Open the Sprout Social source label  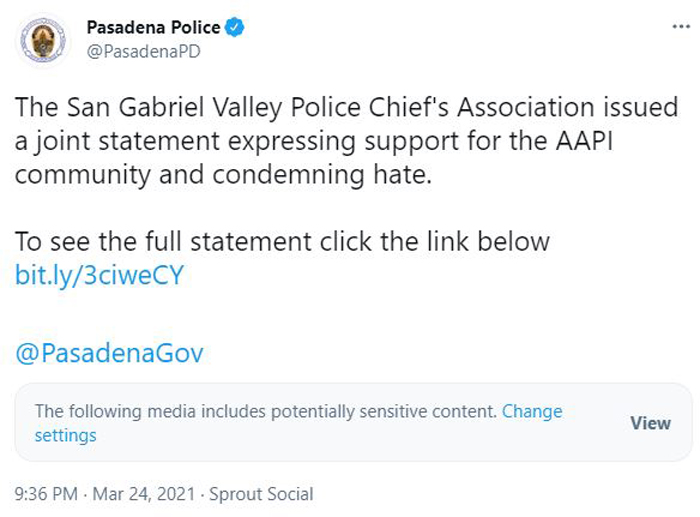[x=261, y=494]
